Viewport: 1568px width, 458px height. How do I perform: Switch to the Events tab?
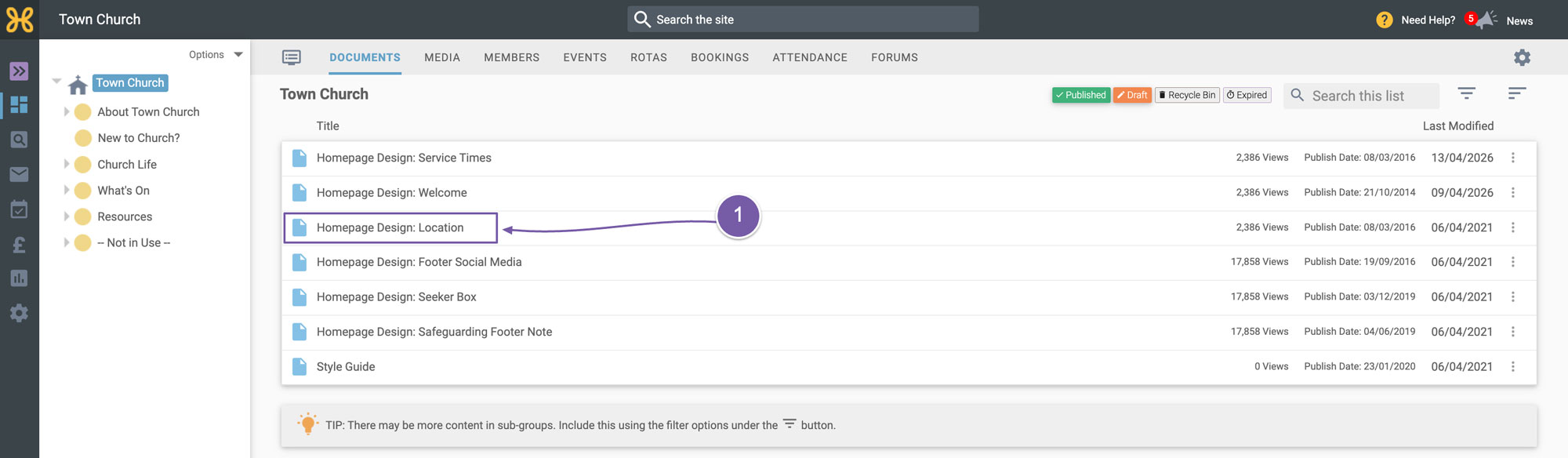[x=585, y=57]
